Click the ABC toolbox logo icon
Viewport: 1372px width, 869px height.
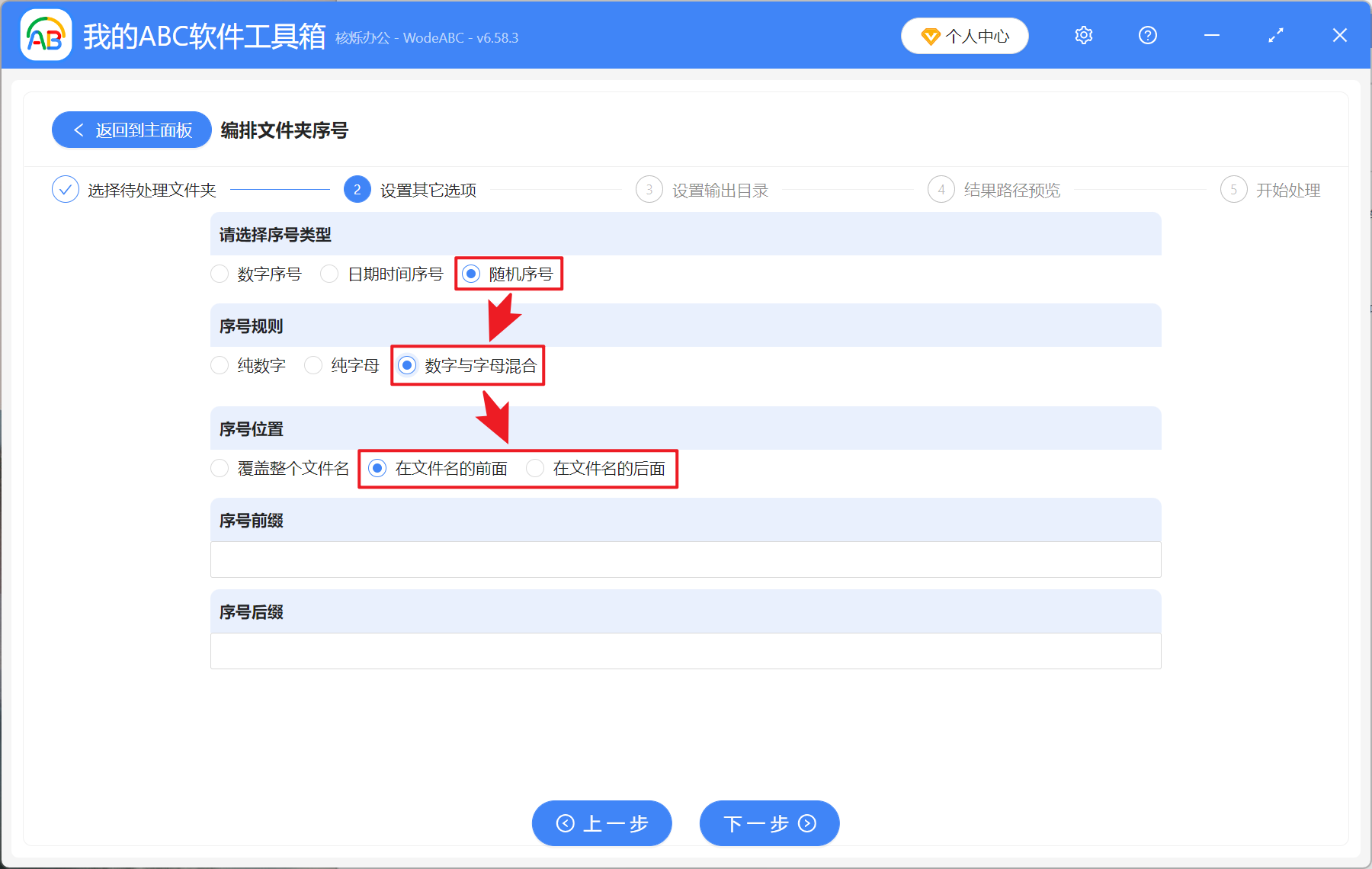pos(46,35)
